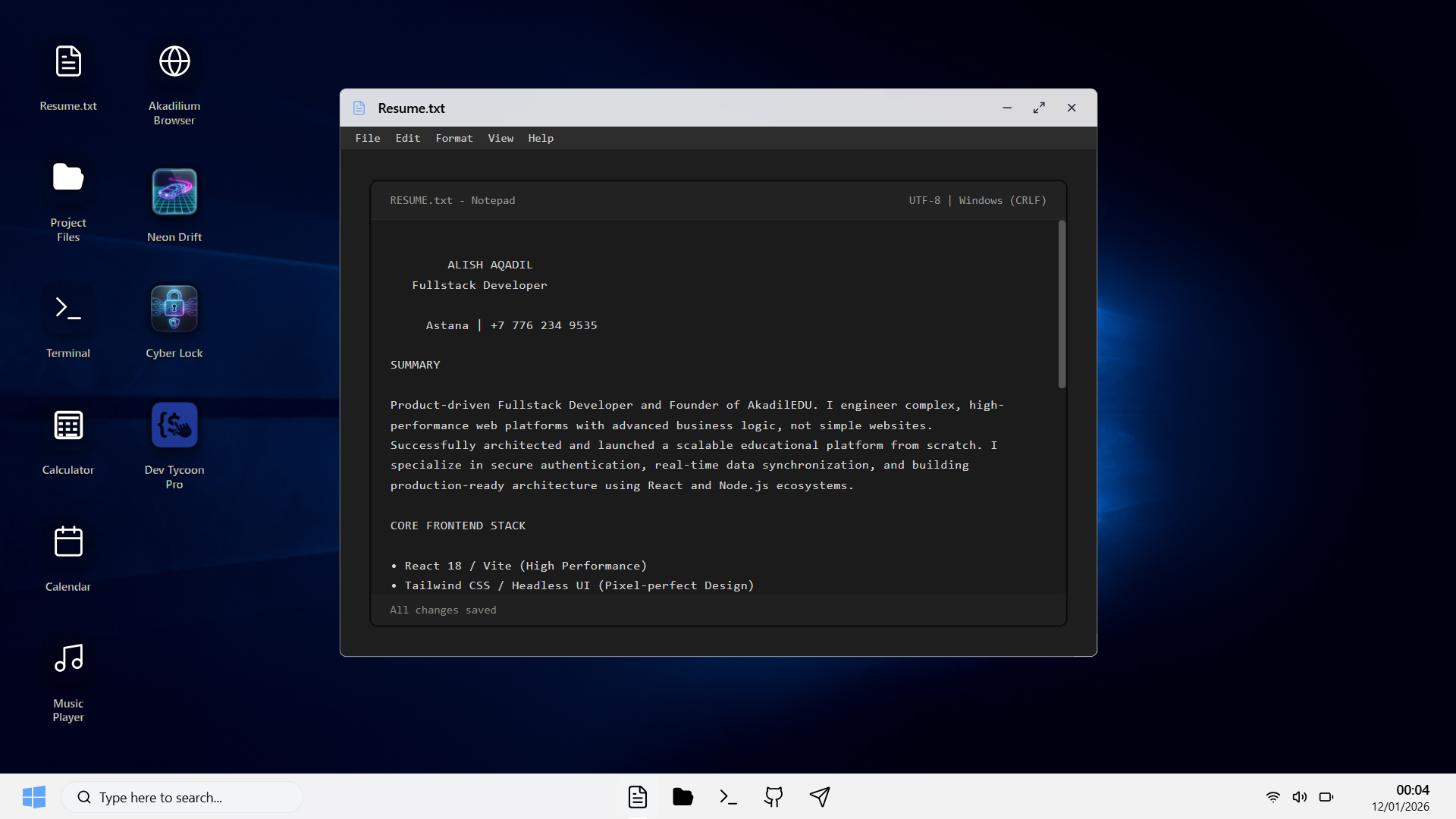This screenshot has width=1456, height=819.
Task: Open the Help menu
Action: tap(541, 138)
